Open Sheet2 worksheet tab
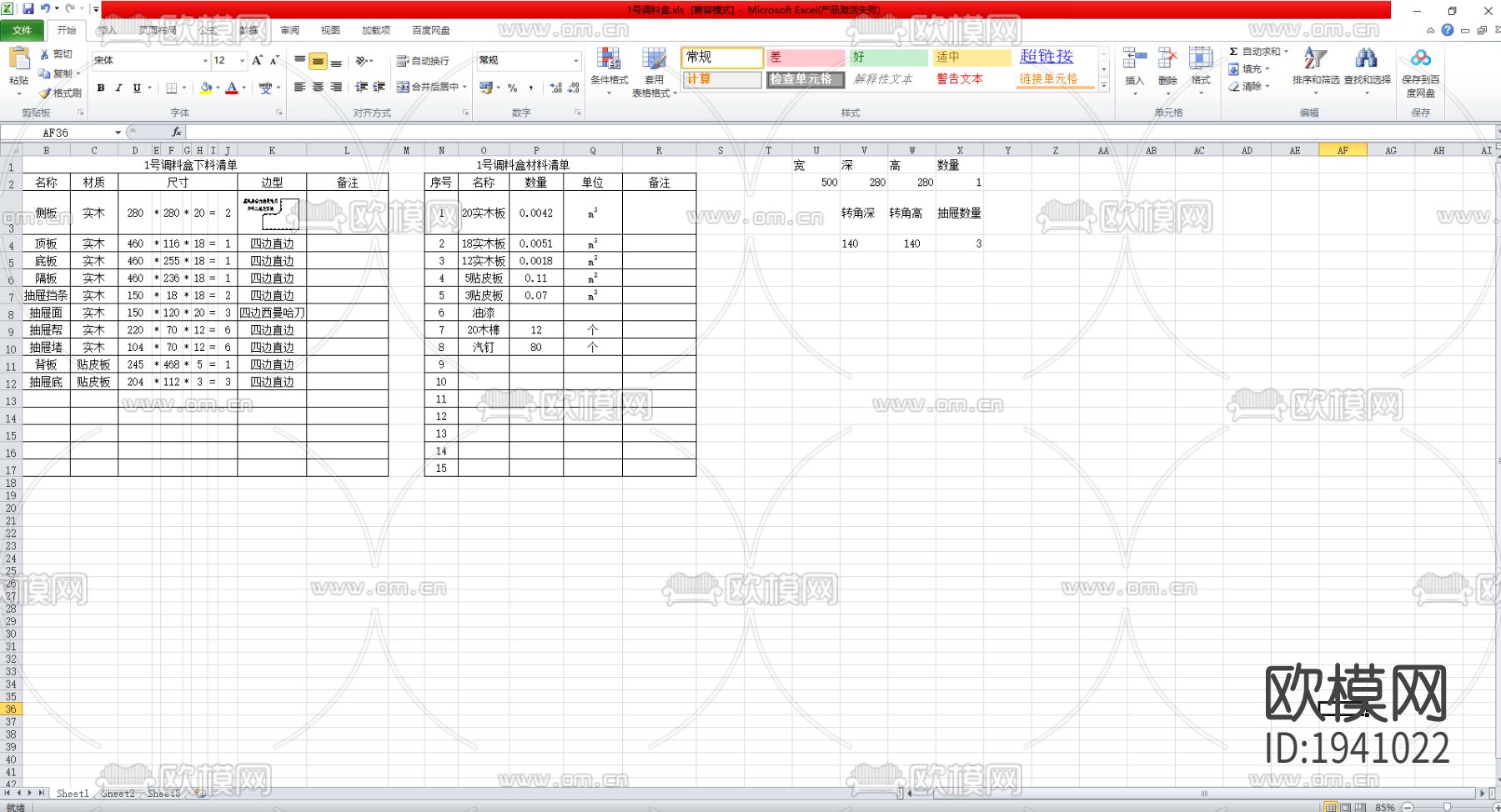 [118, 794]
